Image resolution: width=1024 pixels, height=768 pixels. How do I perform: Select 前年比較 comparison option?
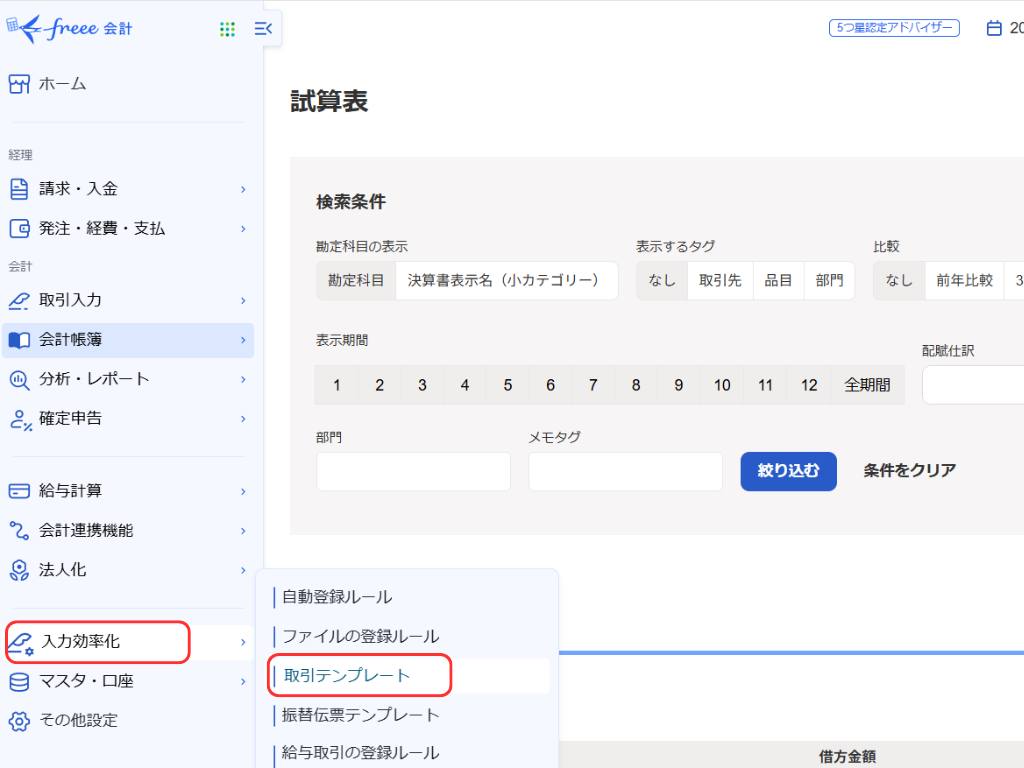(x=964, y=281)
